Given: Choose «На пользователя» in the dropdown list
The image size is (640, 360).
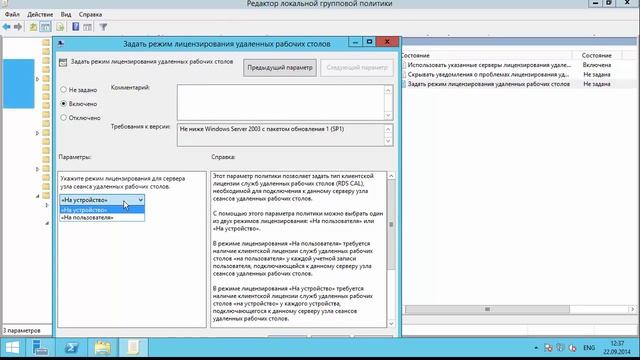Looking at the screenshot, I should 102,218.
